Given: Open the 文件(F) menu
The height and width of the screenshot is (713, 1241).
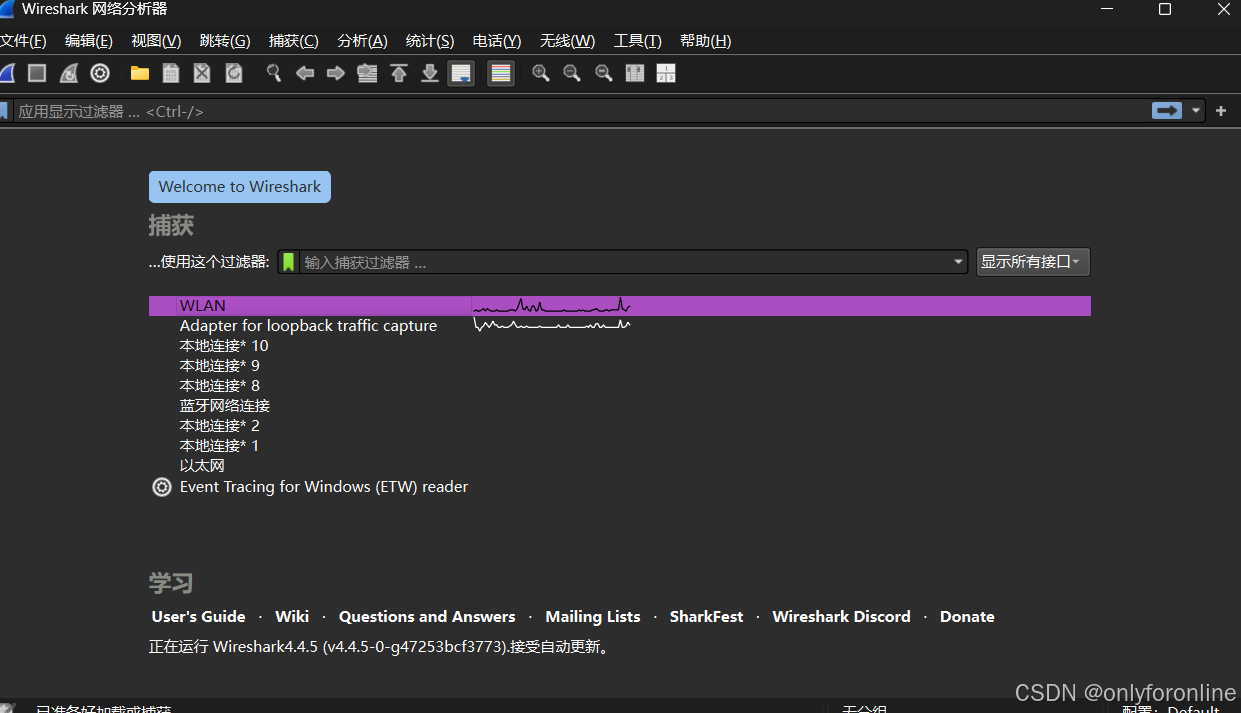Looking at the screenshot, I should coord(23,41).
